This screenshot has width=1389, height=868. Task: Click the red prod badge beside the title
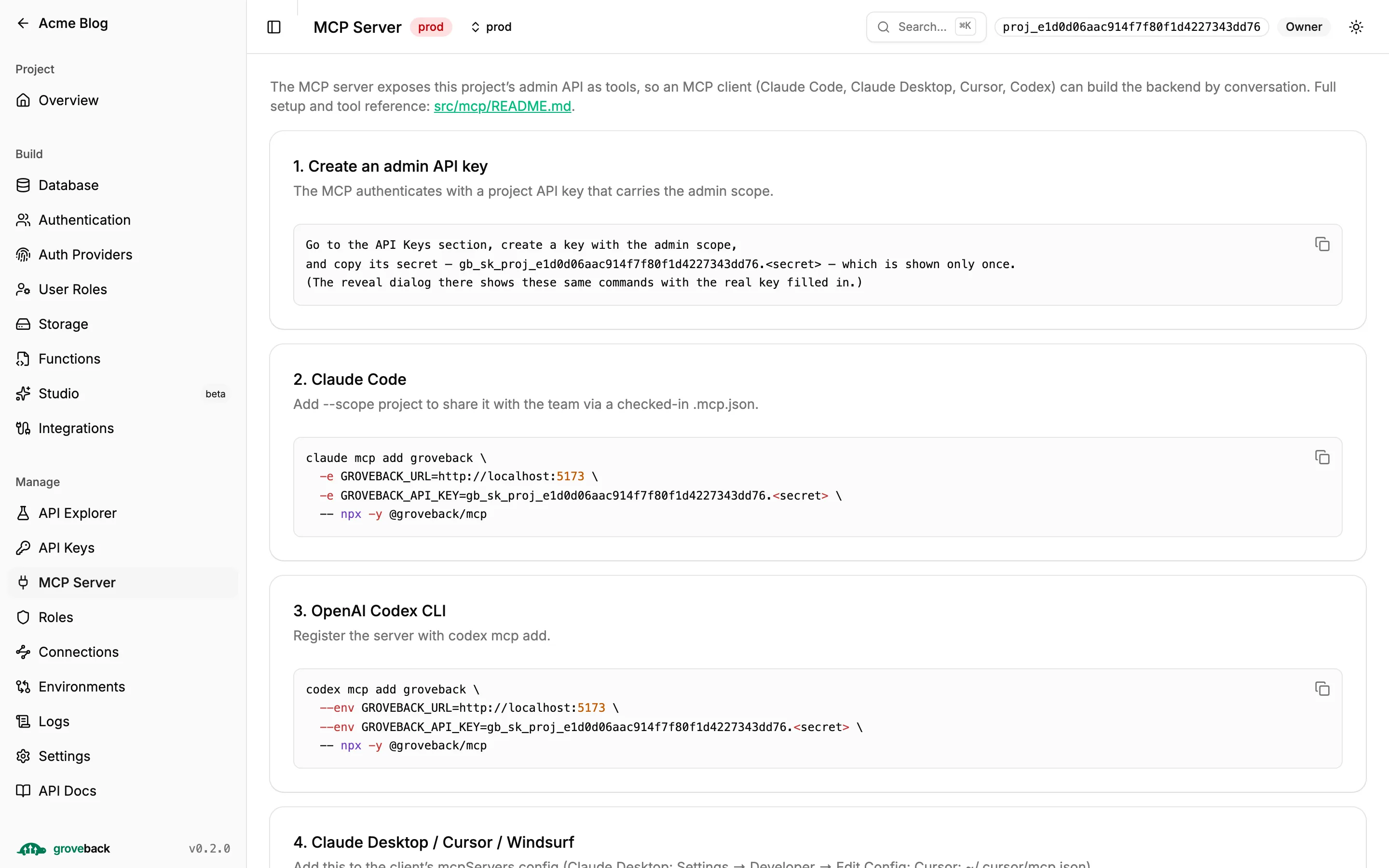431,27
